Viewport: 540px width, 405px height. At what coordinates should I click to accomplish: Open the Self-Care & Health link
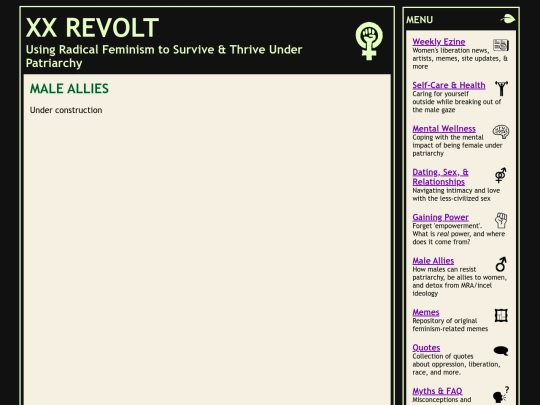point(449,85)
